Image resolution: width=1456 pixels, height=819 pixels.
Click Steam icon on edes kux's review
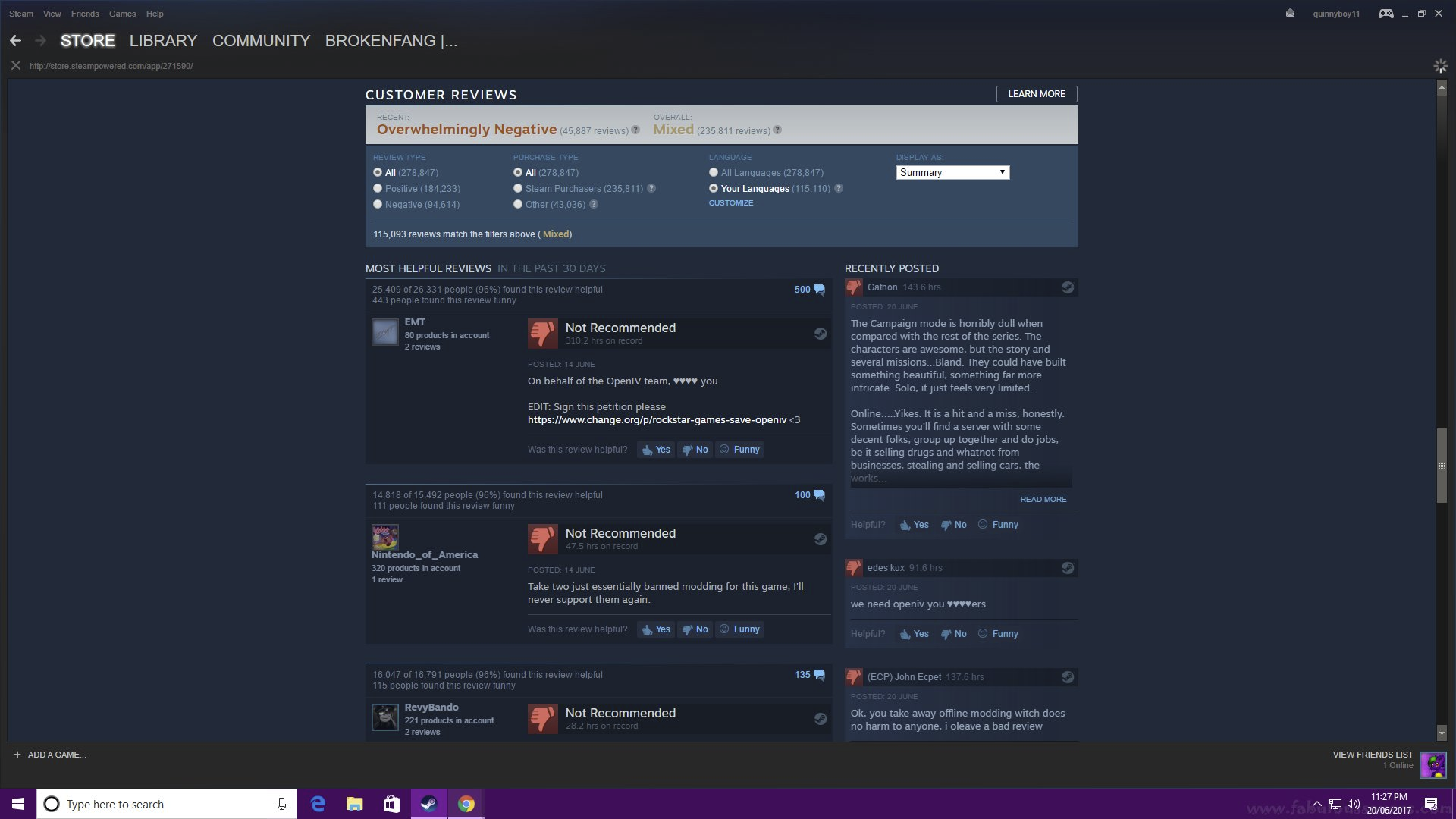point(1067,568)
